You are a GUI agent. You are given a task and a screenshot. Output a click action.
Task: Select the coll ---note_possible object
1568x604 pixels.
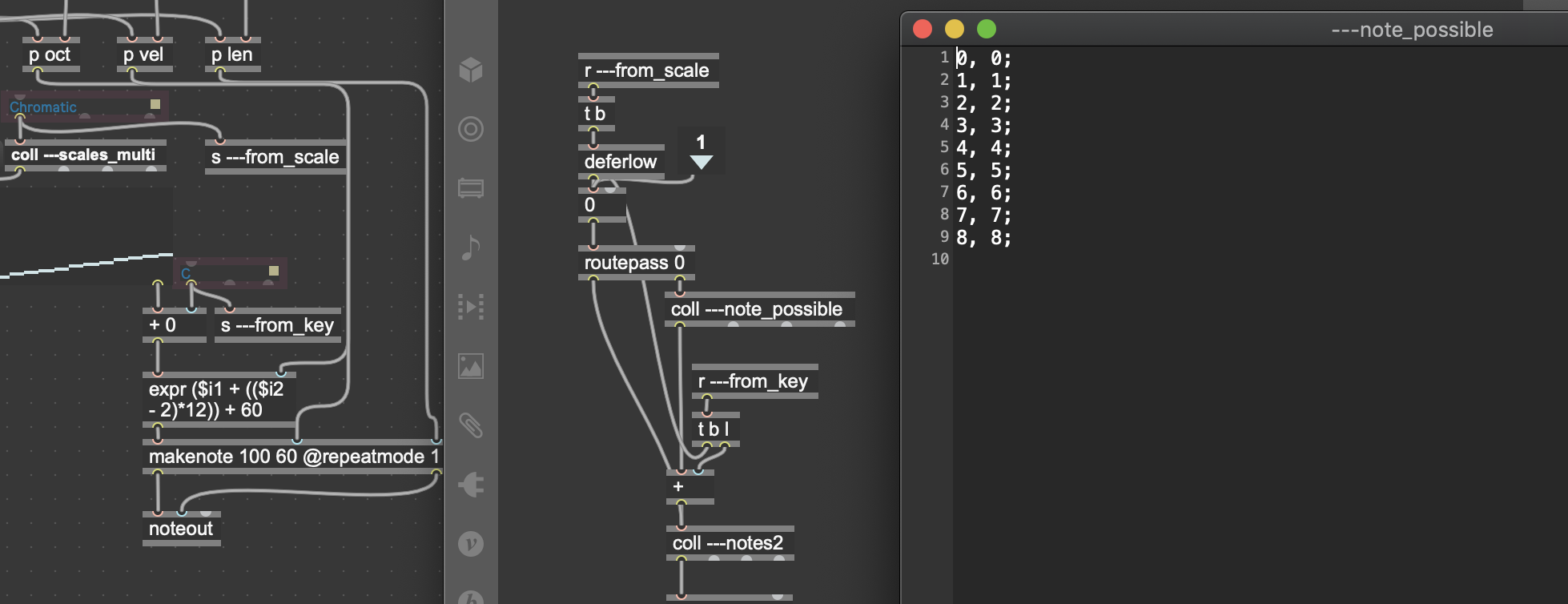756,309
